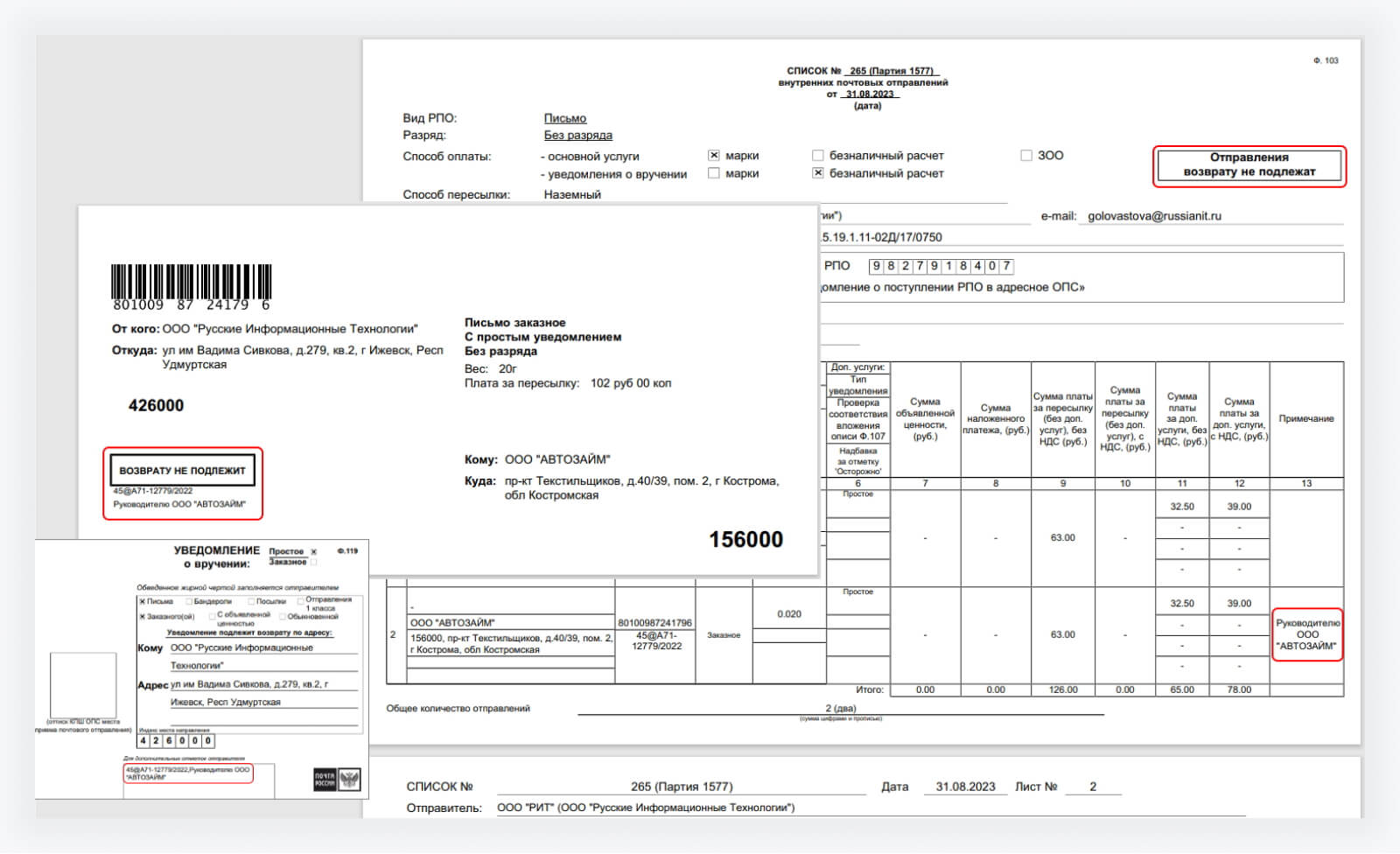Click the recipient ООО "АВТОЗАЙМ" after Кому on envelope
This screenshot has height=854, width=1400.
557,459
